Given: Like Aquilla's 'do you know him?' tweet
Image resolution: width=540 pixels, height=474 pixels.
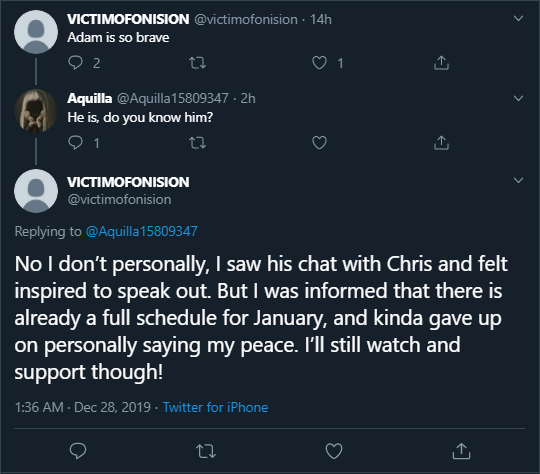Looking at the screenshot, I should (x=319, y=143).
